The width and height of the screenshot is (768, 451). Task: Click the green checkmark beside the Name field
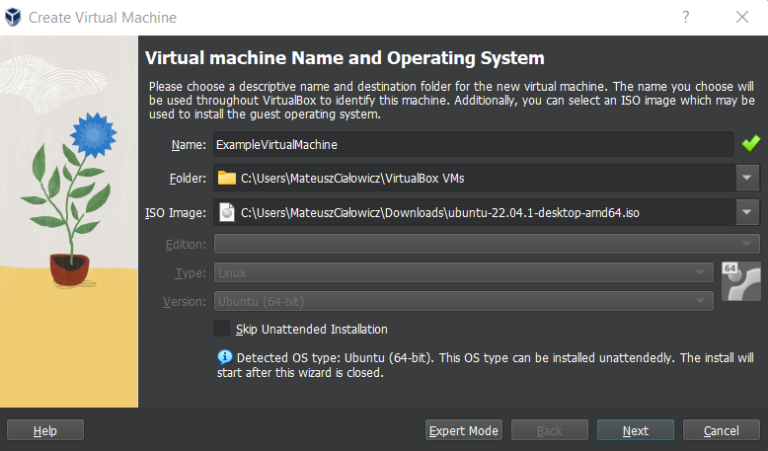(x=750, y=144)
